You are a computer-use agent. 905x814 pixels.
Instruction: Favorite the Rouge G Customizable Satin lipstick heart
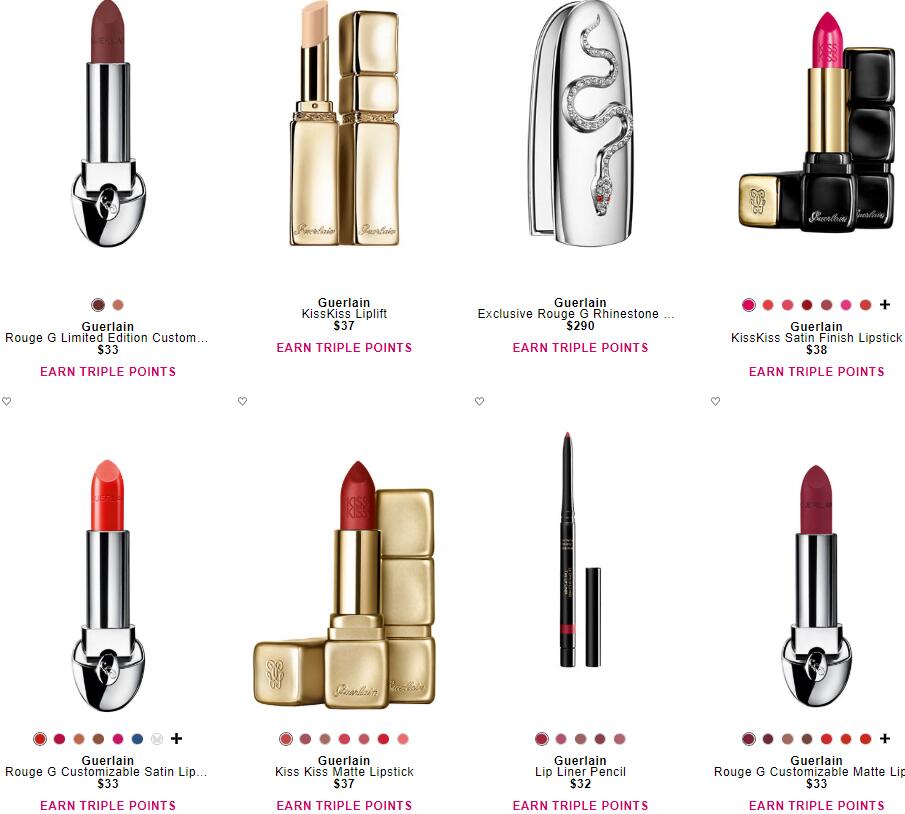6,401
